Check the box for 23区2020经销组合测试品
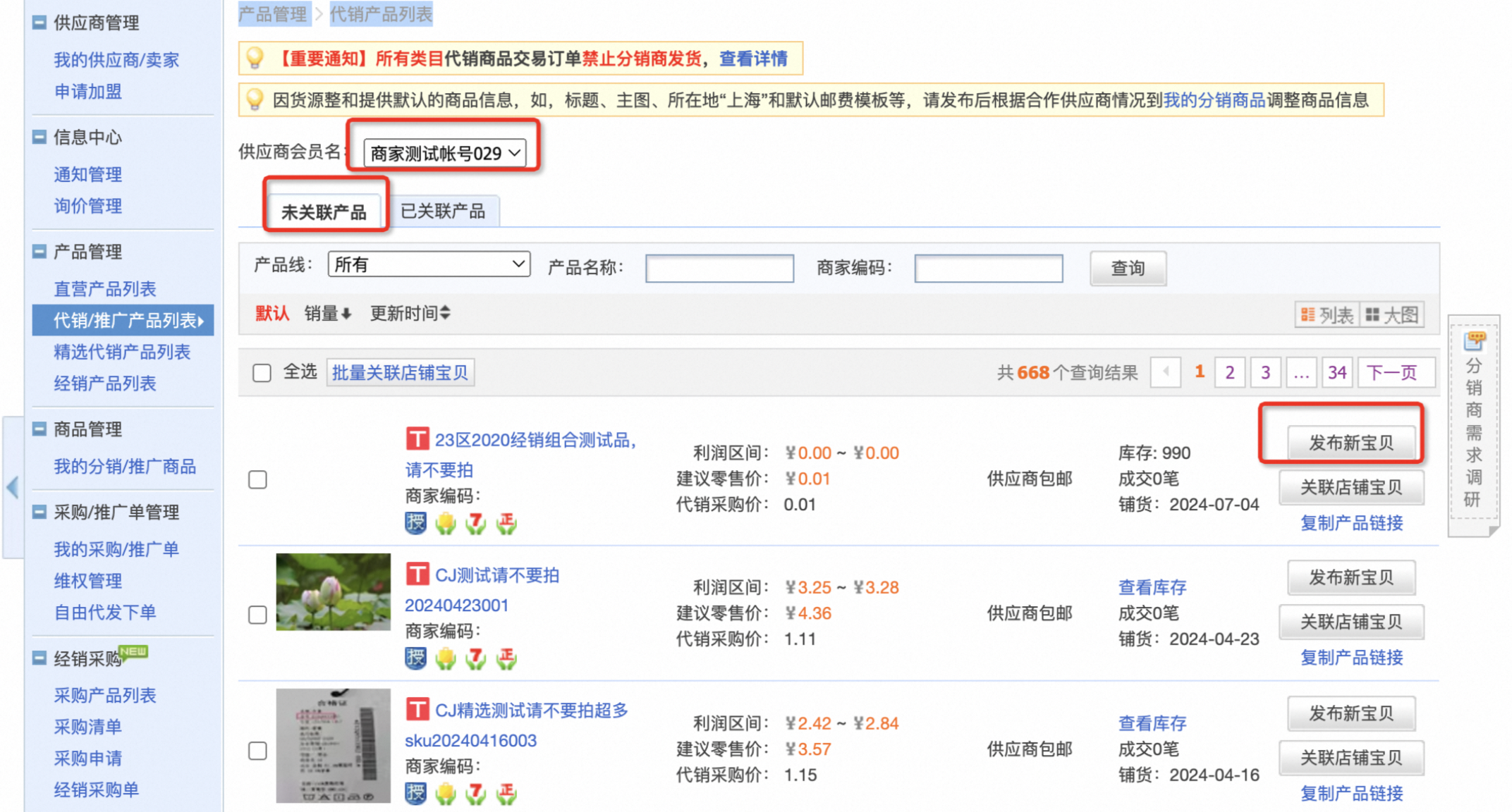Screen dimensions: 1512x812 (257, 480)
